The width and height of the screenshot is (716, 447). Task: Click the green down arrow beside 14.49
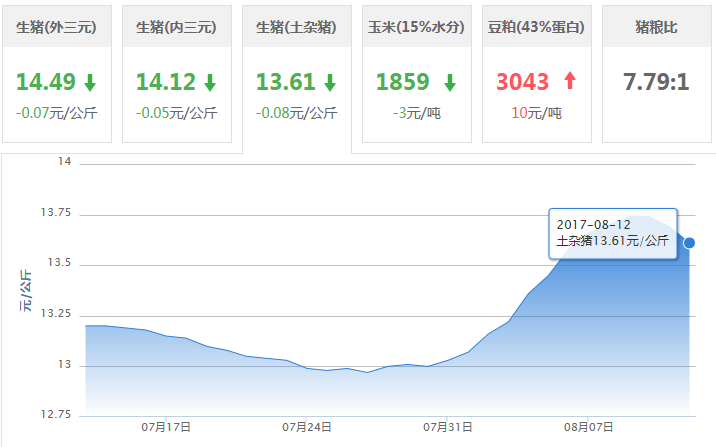[x=90, y=82]
